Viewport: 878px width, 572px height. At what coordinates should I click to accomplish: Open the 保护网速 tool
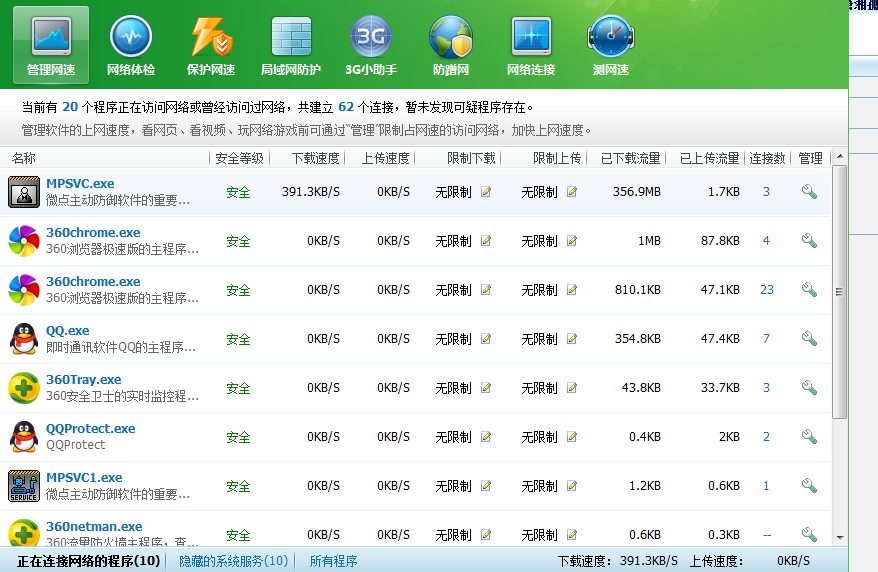pos(211,45)
